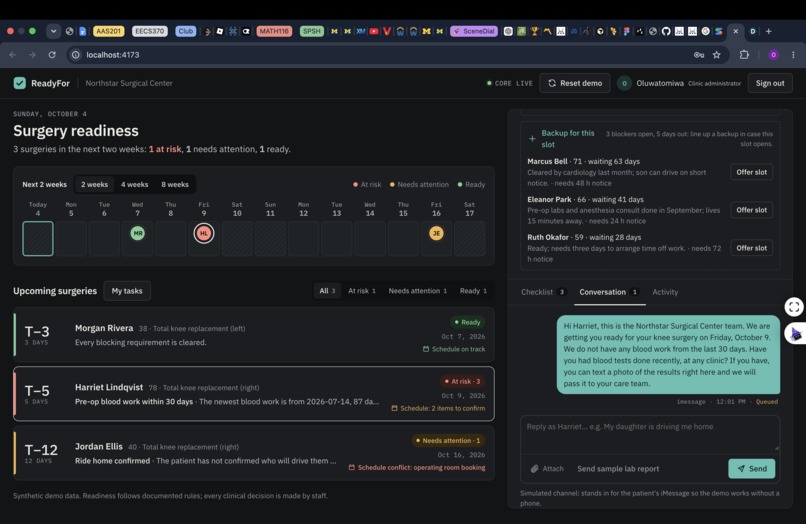Viewport: 806px width, 524px height.
Task: Open the MATH116 tab group
Action: [x=274, y=31]
